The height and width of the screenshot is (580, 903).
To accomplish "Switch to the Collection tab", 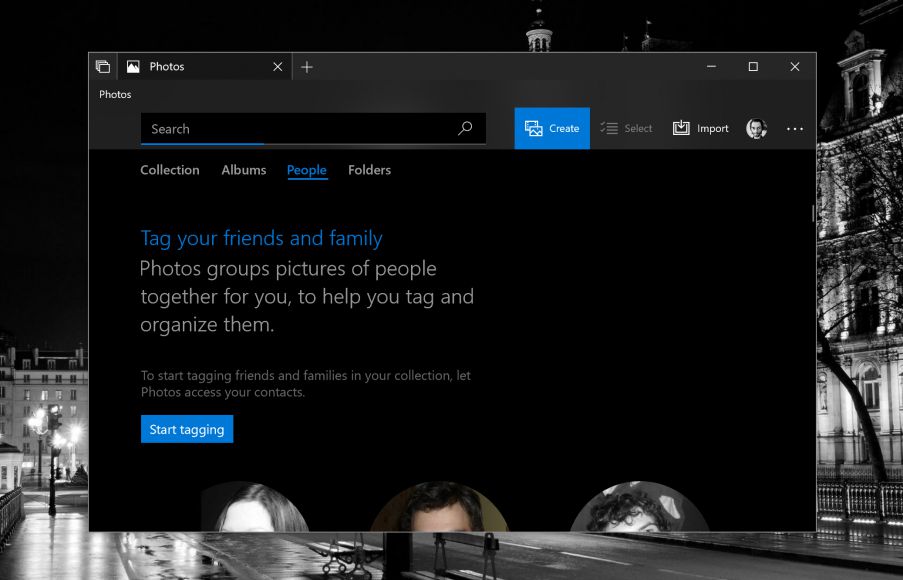I will pos(170,170).
